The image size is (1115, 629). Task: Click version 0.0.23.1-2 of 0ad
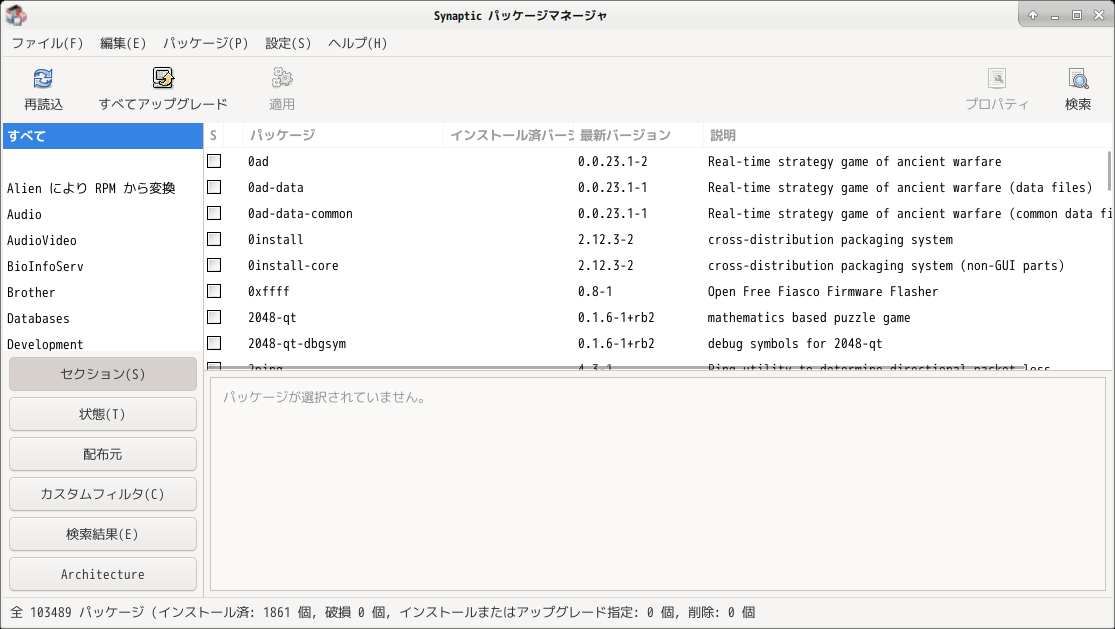coord(612,161)
